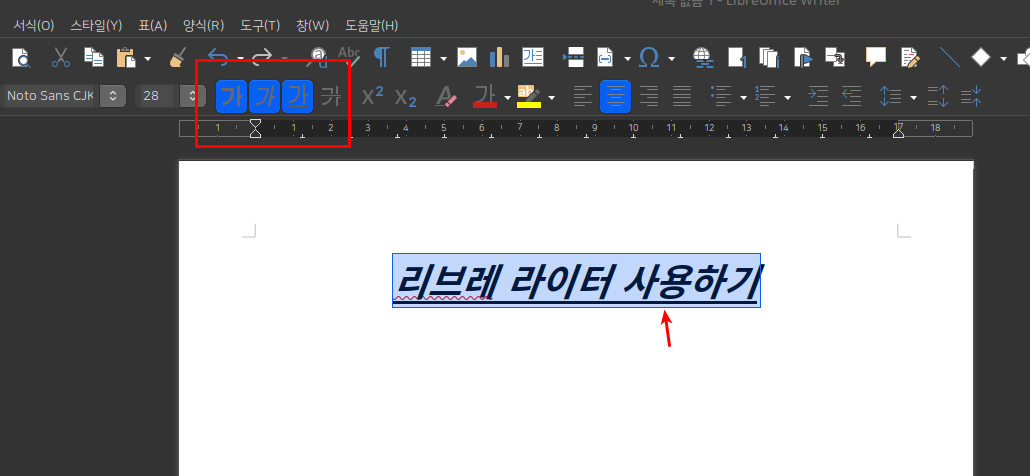1030x476 pixels.
Task: Click the selected title text in document
Action: pos(576,281)
